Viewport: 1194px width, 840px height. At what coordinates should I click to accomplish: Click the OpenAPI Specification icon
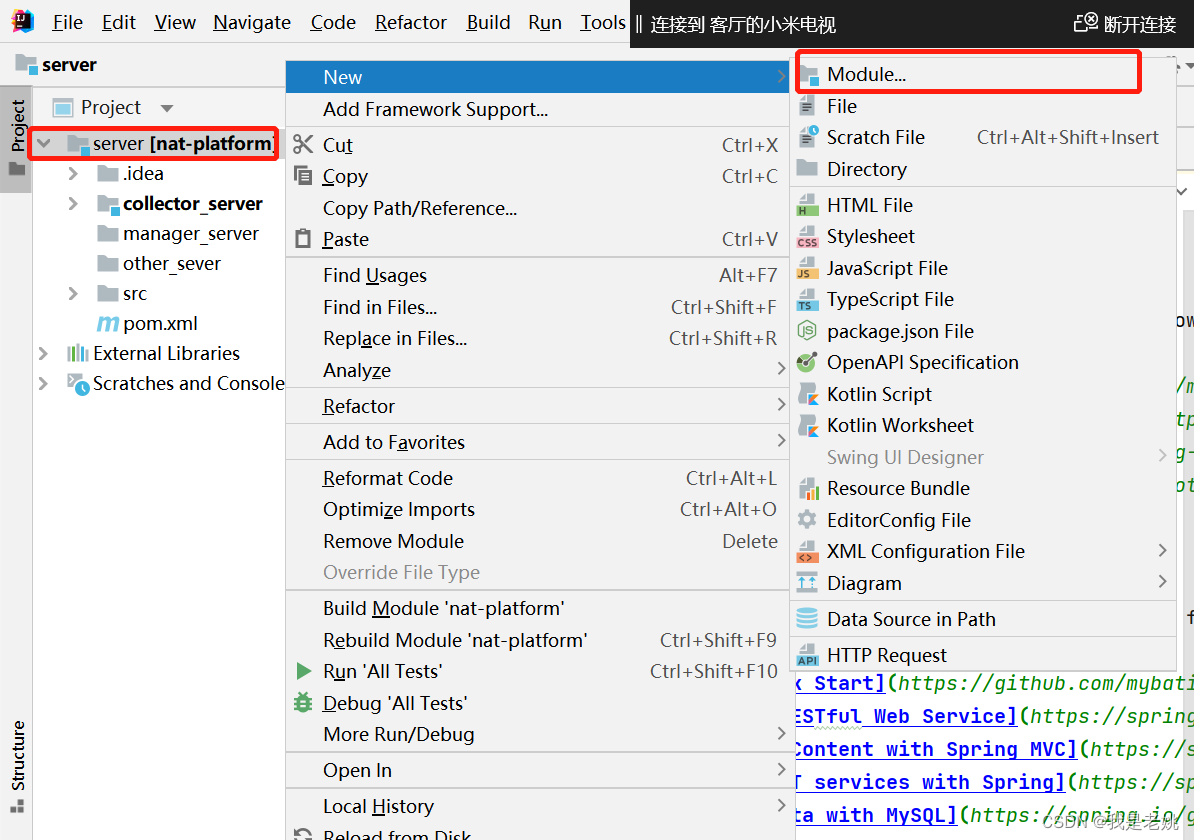point(807,362)
